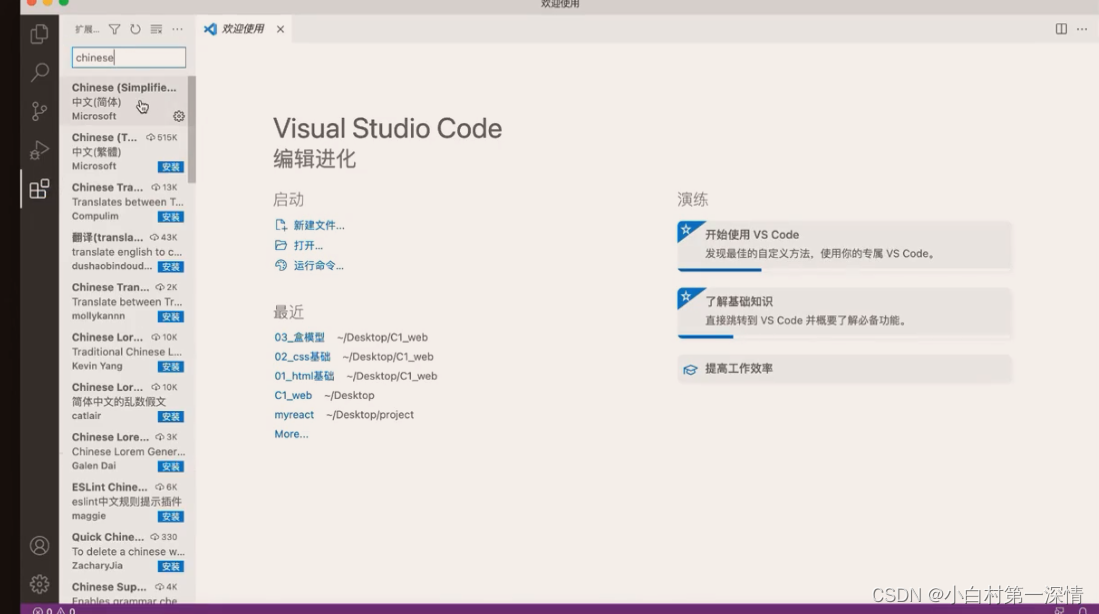The image size is (1099, 614).
Task: Click the gear on Chinese (Simplified) extension
Action: [x=179, y=116]
